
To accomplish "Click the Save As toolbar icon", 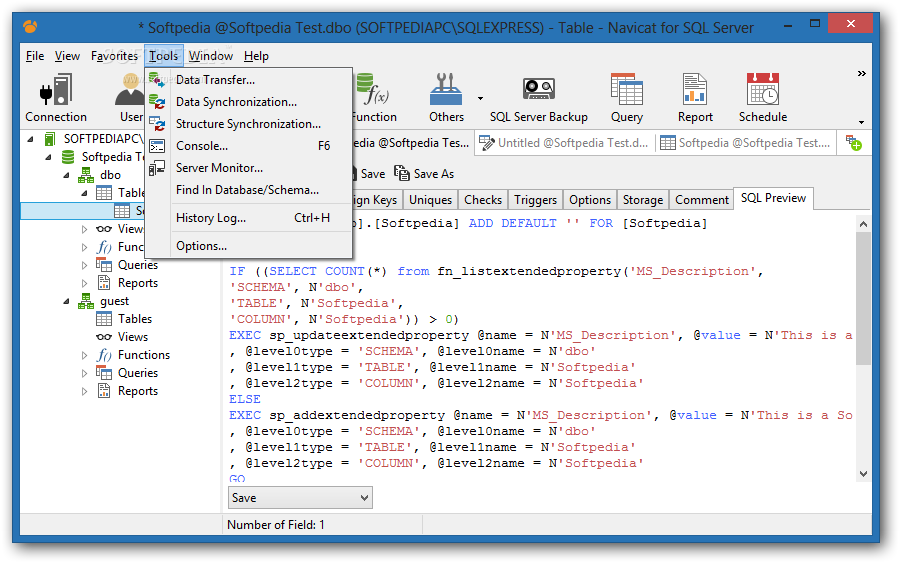I will [x=402, y=173].
